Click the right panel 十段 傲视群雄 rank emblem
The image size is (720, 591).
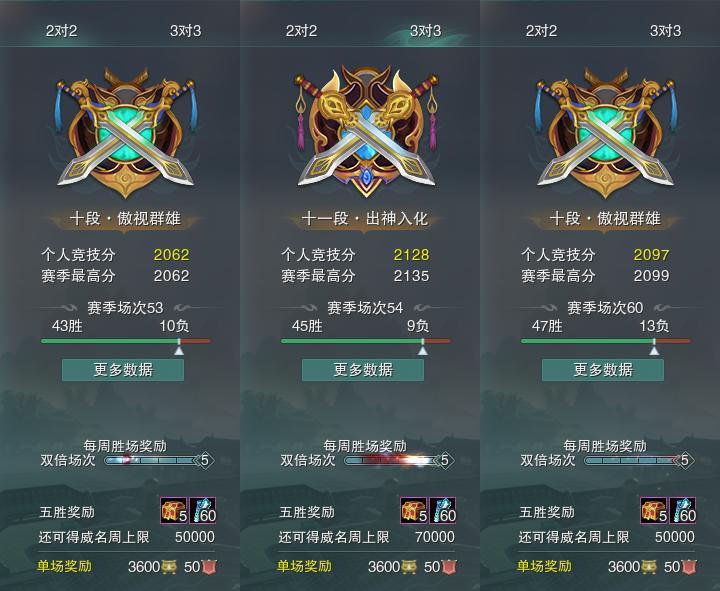point(605,133)
